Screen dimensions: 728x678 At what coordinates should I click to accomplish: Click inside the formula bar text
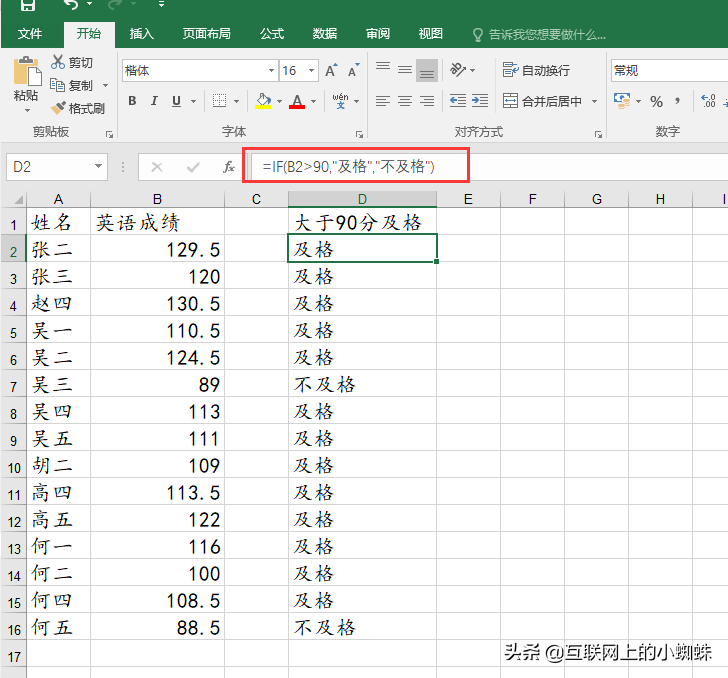pos(348,166)
